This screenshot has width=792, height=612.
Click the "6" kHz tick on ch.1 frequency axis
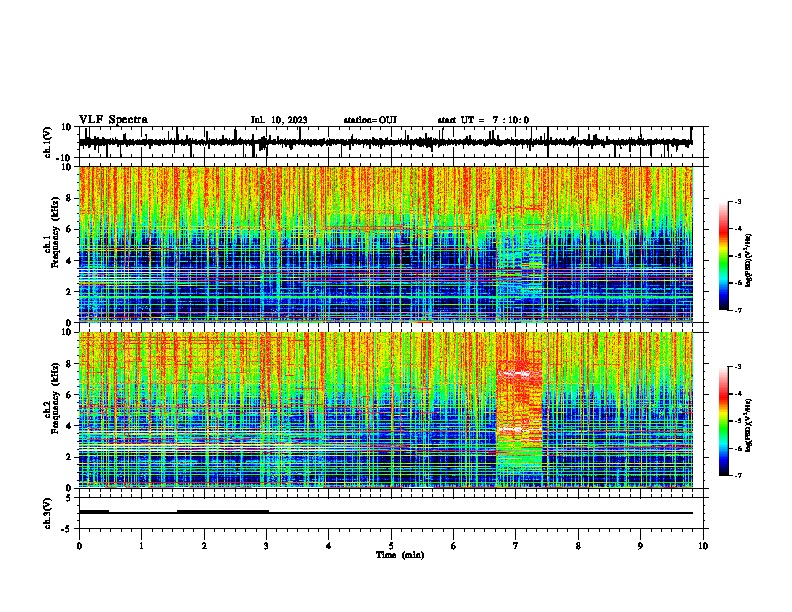(x=69, y=229)
